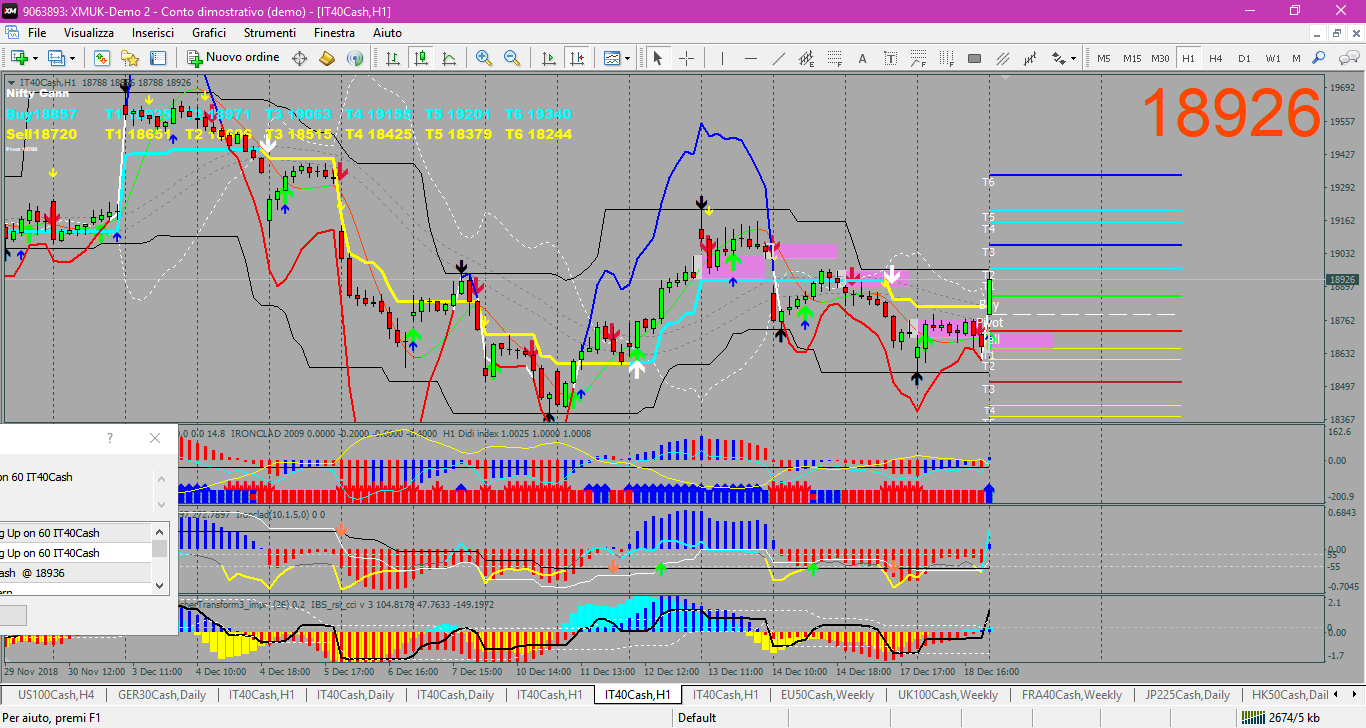Select the text 'A' tool
The image size is (1366, 728).
pos(862,58)
